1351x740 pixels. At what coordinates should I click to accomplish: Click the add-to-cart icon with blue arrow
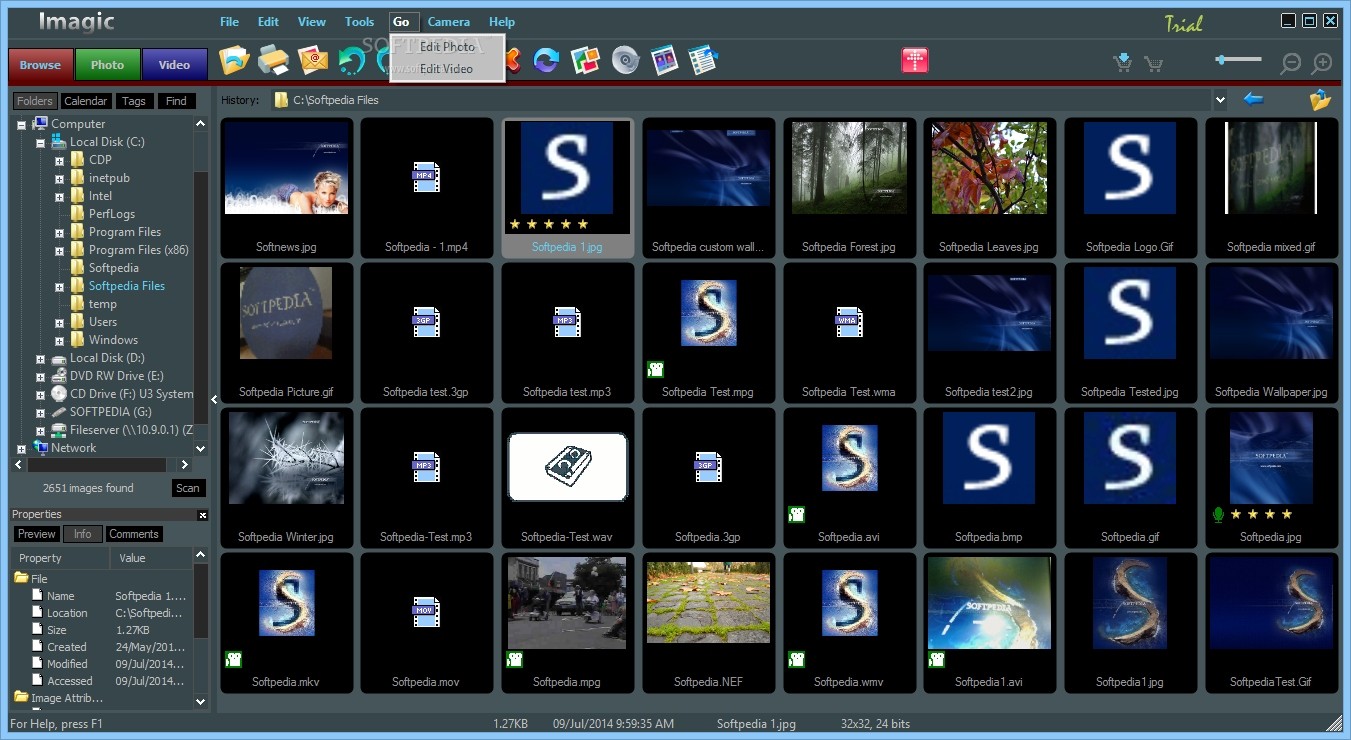(1123, 63)
